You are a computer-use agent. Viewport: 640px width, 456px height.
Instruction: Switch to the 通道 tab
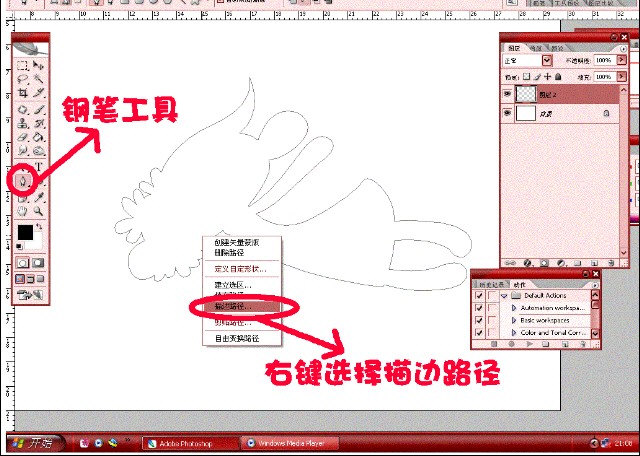(x=536, y=48)
